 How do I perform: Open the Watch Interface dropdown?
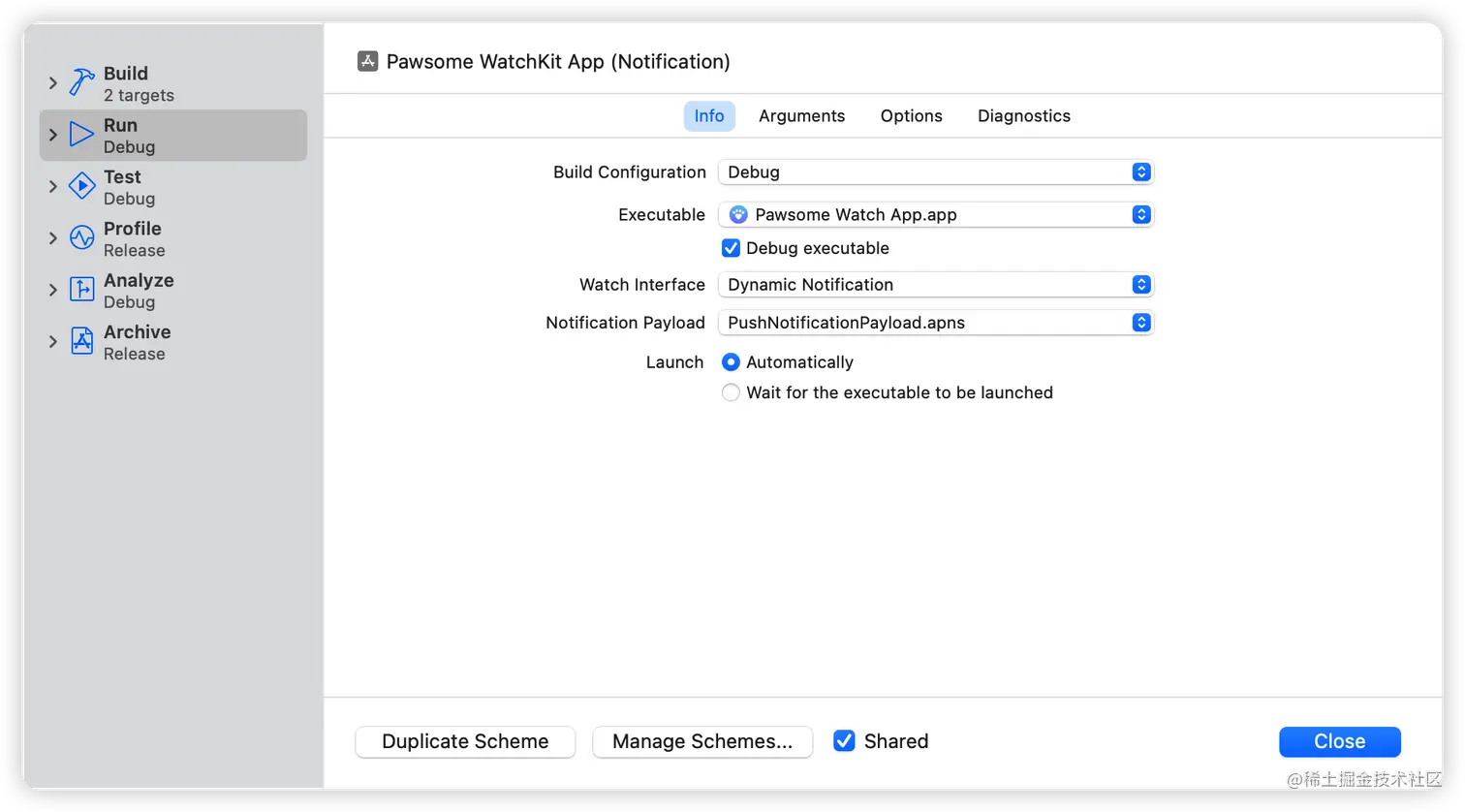(935, 285)
